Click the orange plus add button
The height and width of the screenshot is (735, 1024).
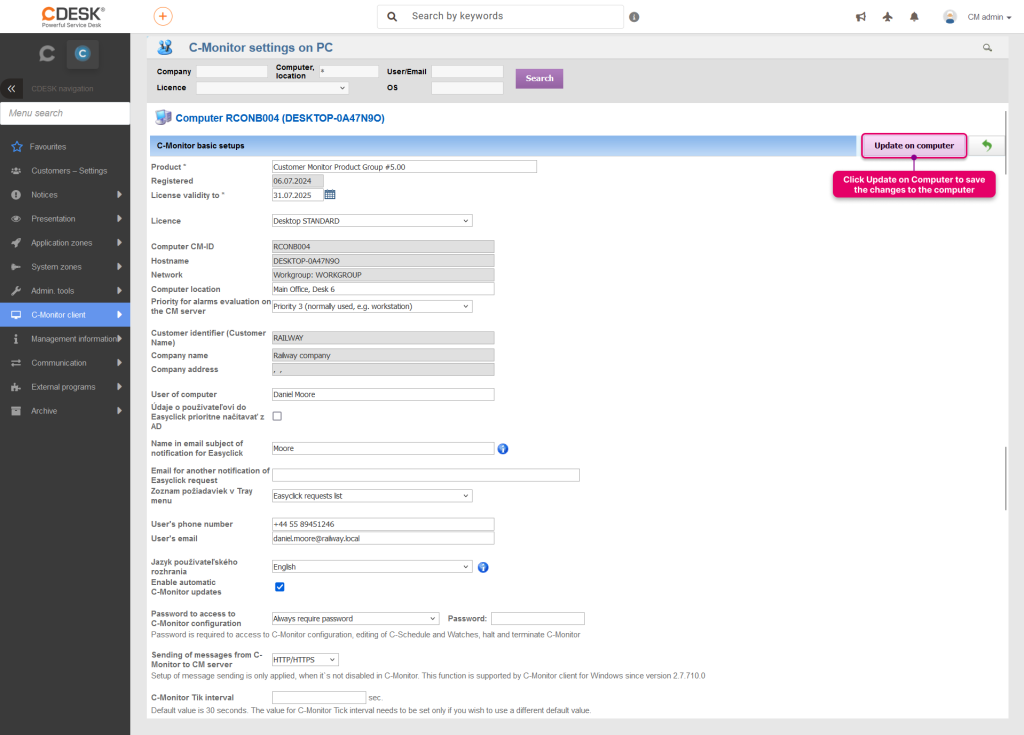coord(163,16)
